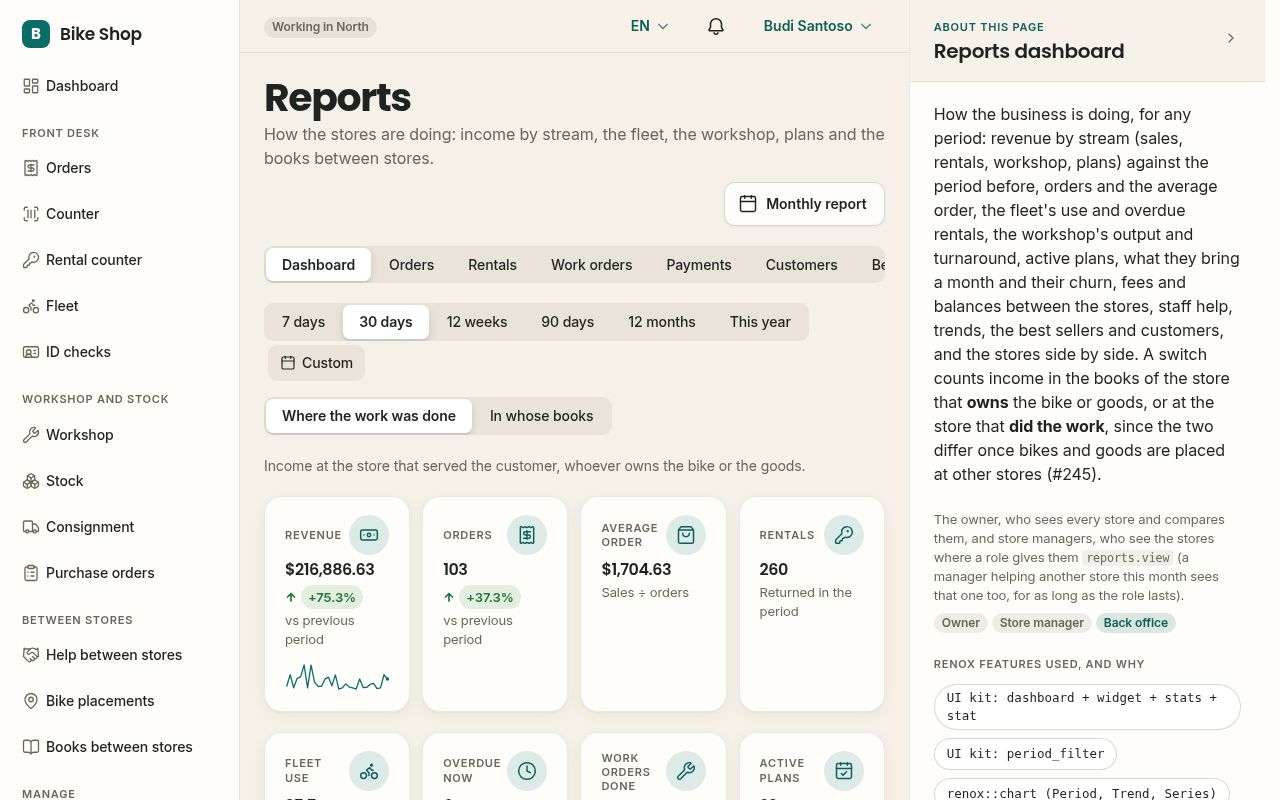Switch to the Payments report tab
The width and height of the screenshot is (1280, 800).
[x=699, y=265]
